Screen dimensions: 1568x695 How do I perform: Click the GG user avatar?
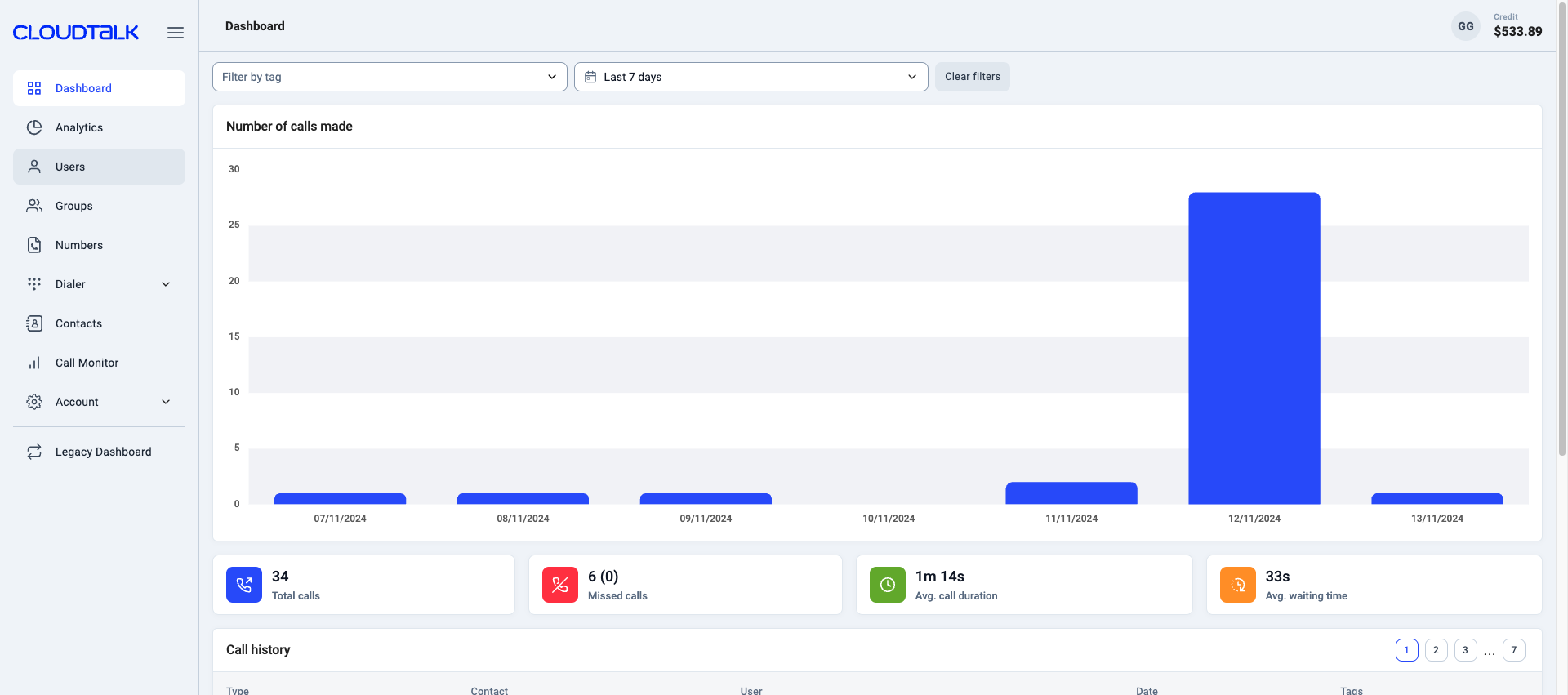click(x=1465, y=26)
